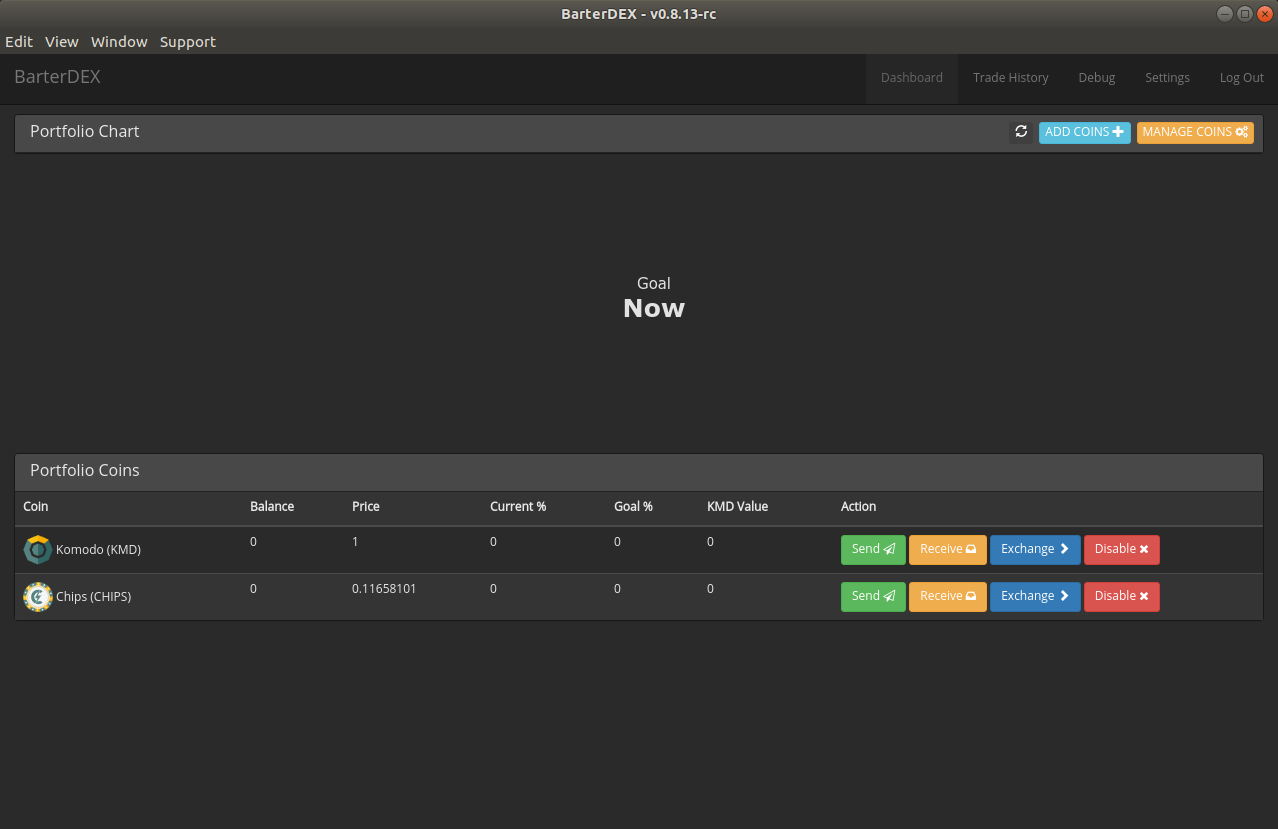Switch to the Dashboard tab
This screenshot has width=1278, height=829.
click(912, 78)
